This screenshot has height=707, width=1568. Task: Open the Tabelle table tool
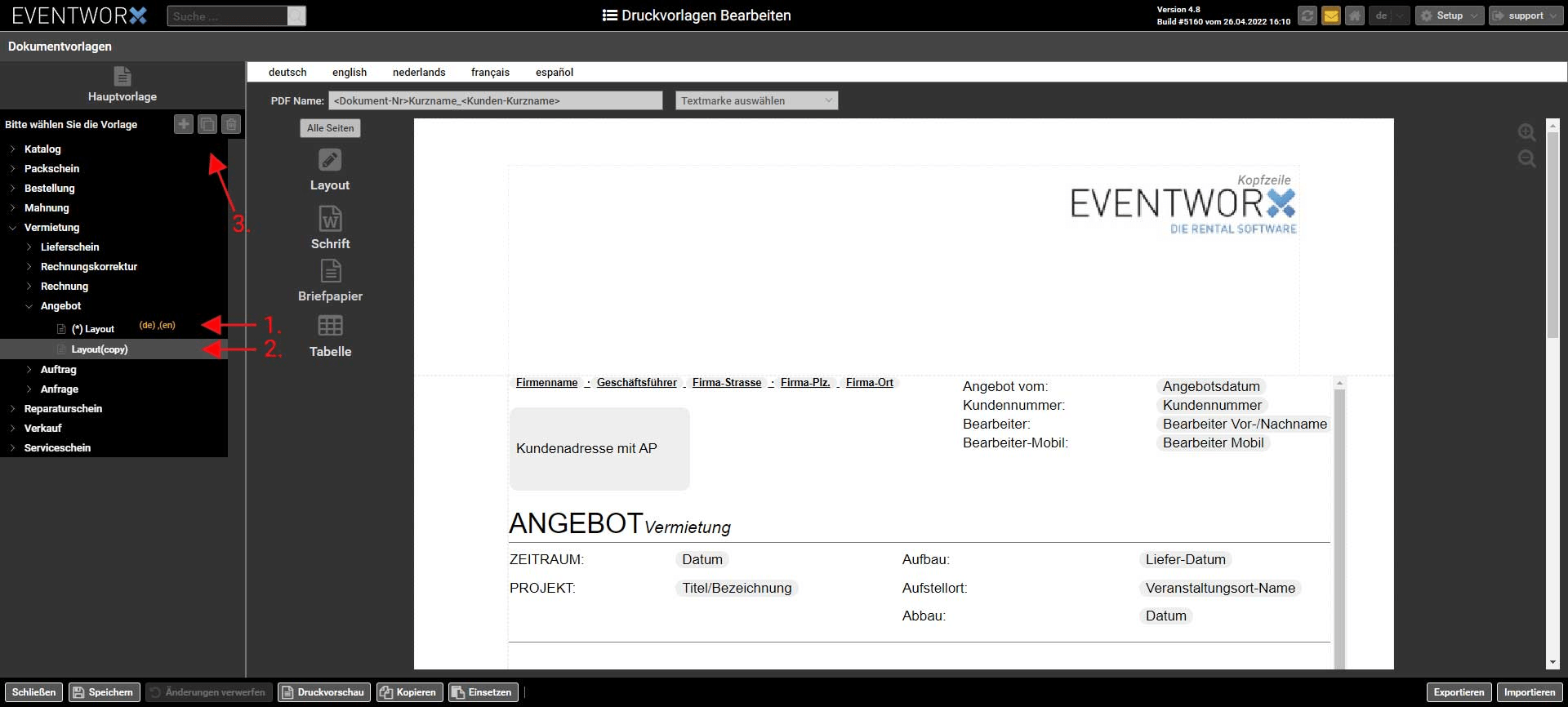click(x=330, y=326)
